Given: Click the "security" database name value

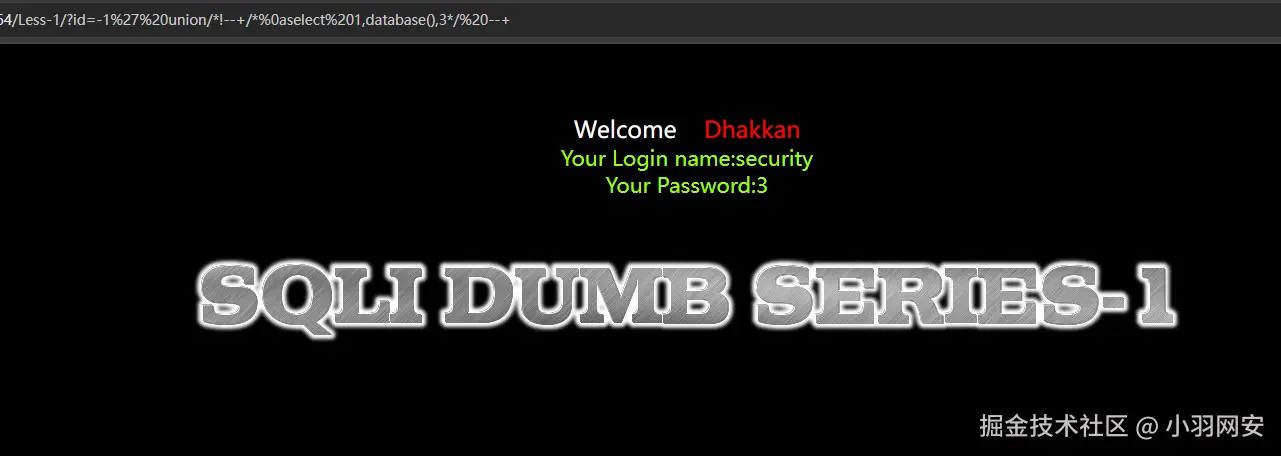Looking at the screenshot, I should 773,158.
